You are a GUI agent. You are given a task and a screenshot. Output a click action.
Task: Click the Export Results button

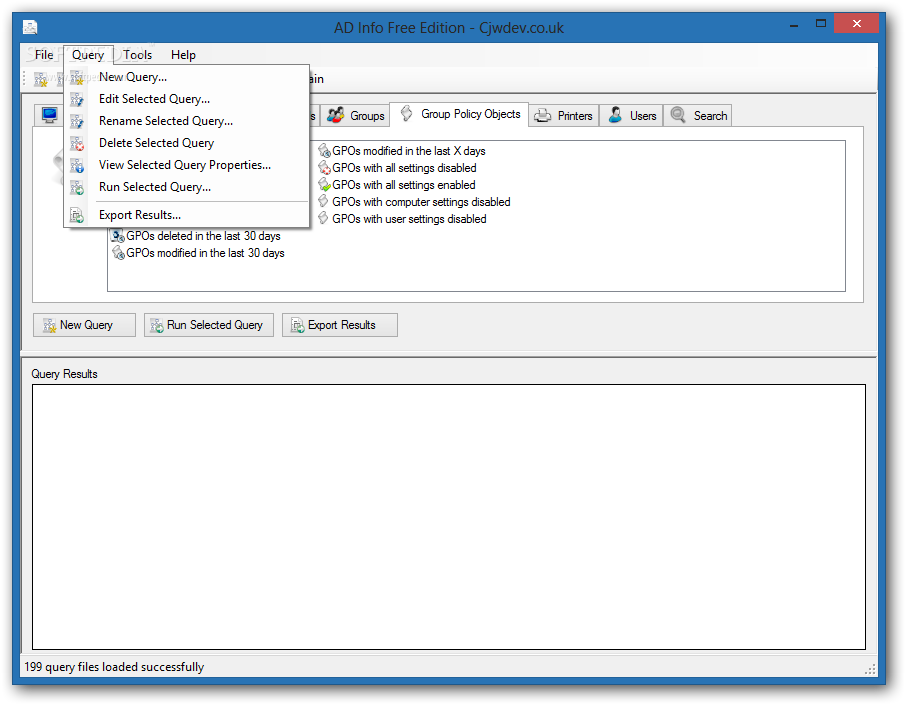click(x=340, y=325)
